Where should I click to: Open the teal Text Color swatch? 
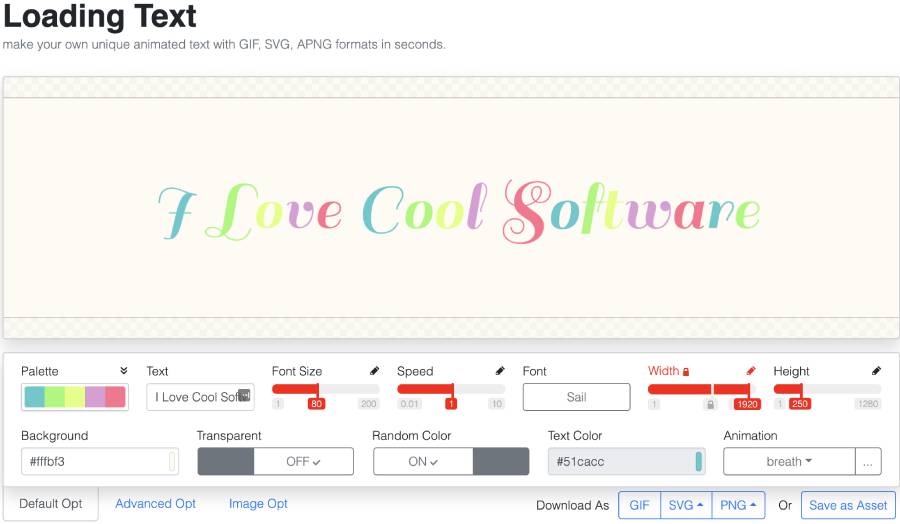pos(699,461)
